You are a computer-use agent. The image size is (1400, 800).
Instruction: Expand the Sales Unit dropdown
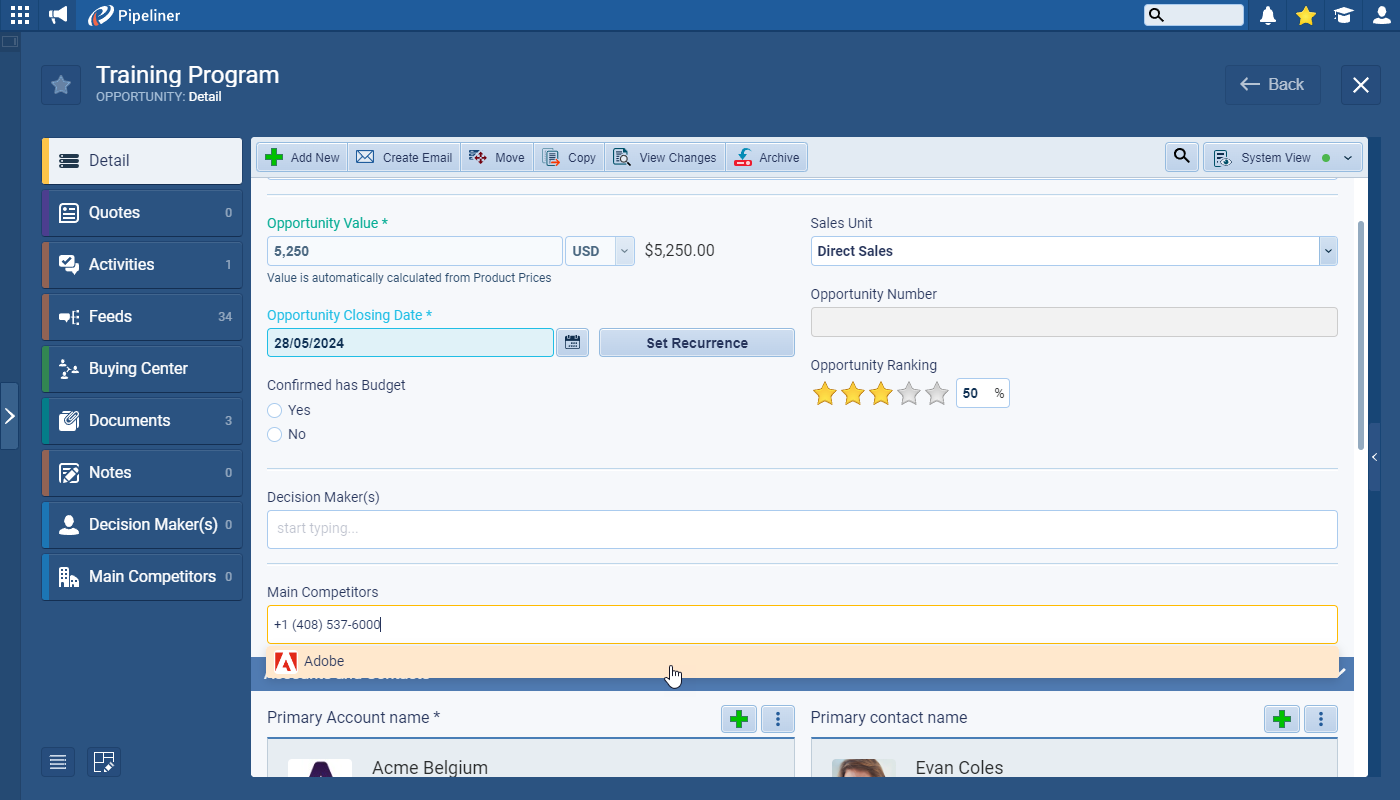[1328, 251]
